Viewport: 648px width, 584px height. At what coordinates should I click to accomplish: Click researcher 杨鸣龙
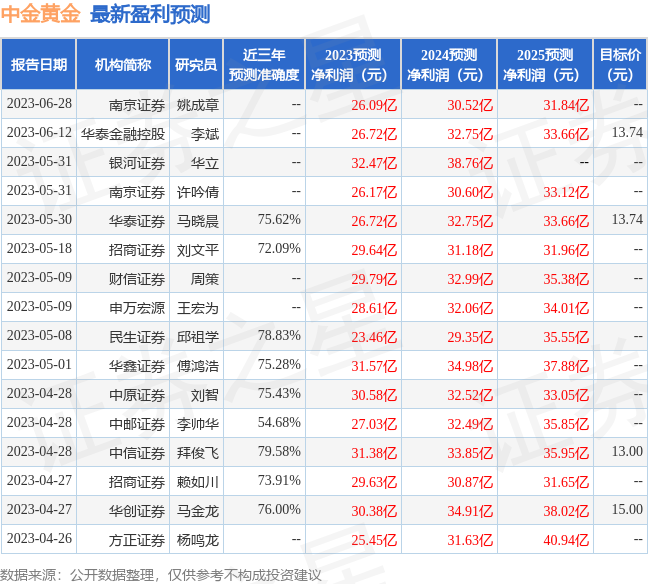pyautogui.click(x=198, y=540)
